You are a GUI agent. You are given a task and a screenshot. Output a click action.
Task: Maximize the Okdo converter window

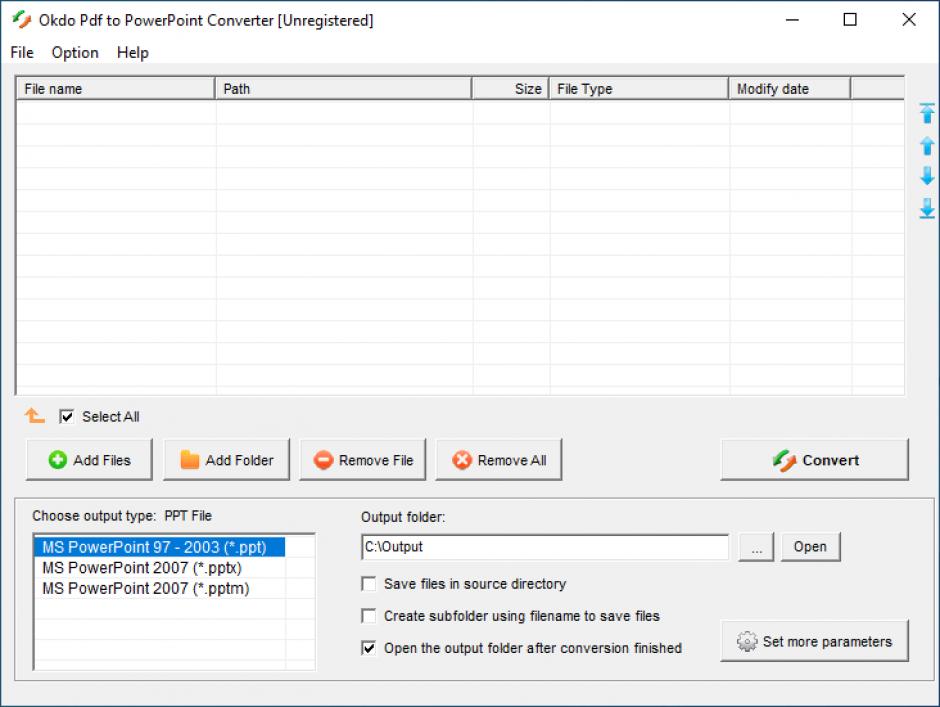(x=850, y=20)
